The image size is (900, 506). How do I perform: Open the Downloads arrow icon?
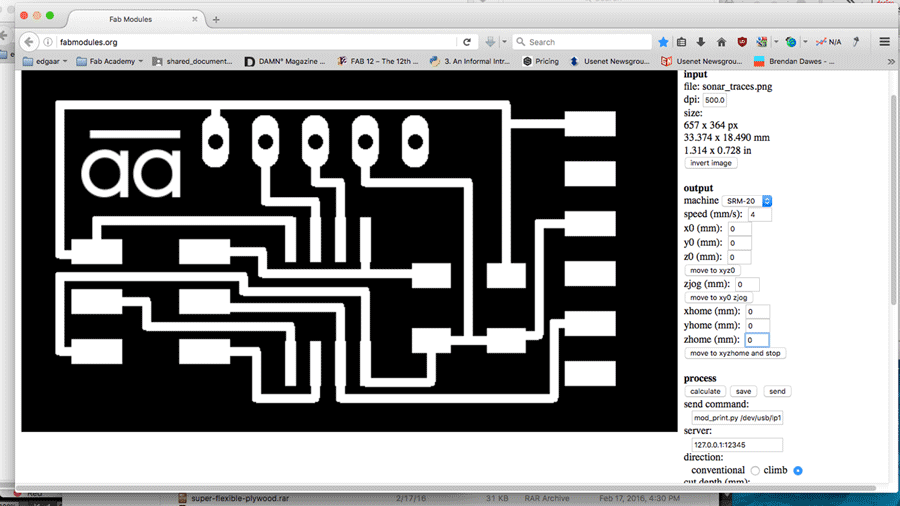701,42
